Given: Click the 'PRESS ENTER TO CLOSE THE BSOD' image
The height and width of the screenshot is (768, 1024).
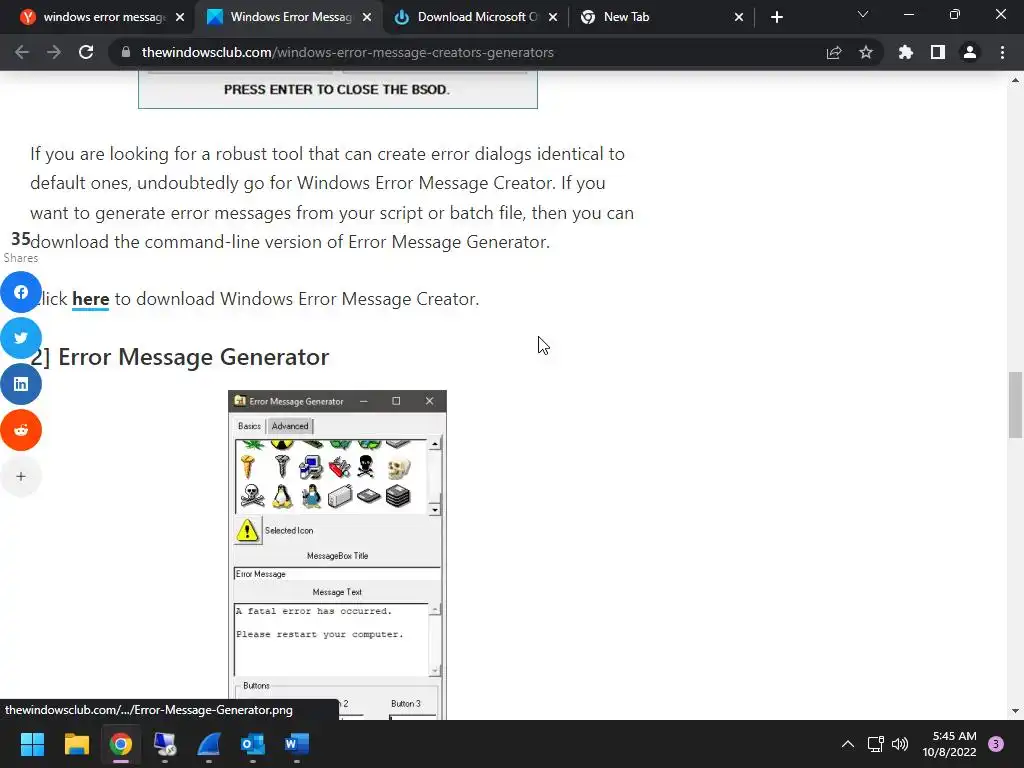Looking at the screenshot, I should (338, 89).
